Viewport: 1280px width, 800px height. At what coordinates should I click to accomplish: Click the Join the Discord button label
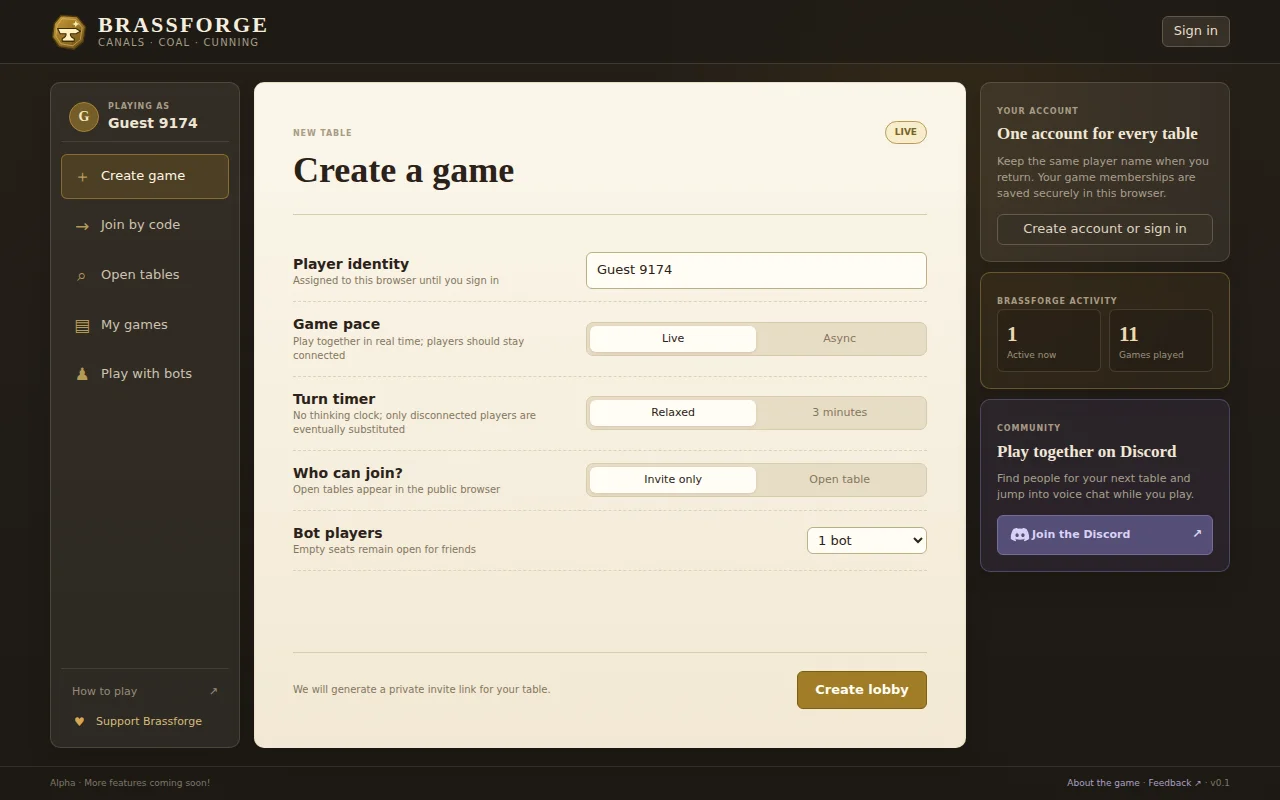coord(1081,535)
